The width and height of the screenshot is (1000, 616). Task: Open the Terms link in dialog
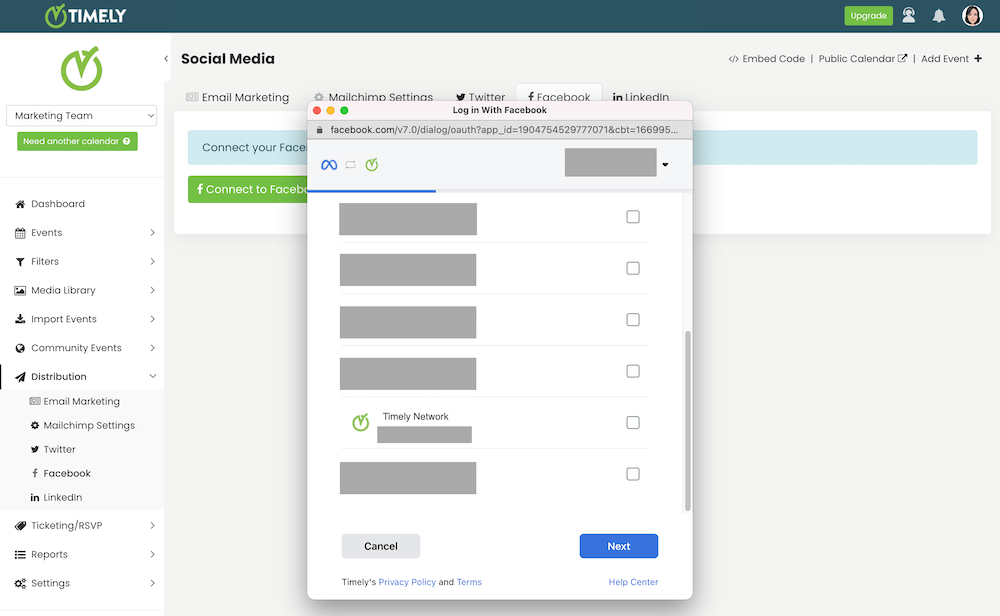(x=469, y=582)
